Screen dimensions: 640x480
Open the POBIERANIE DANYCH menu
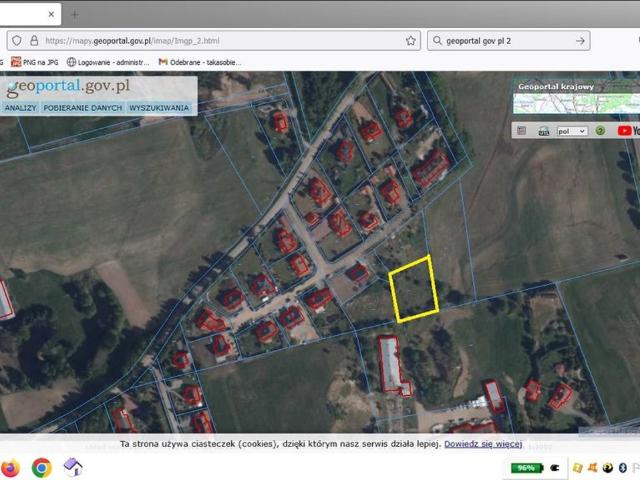(83, 107)
